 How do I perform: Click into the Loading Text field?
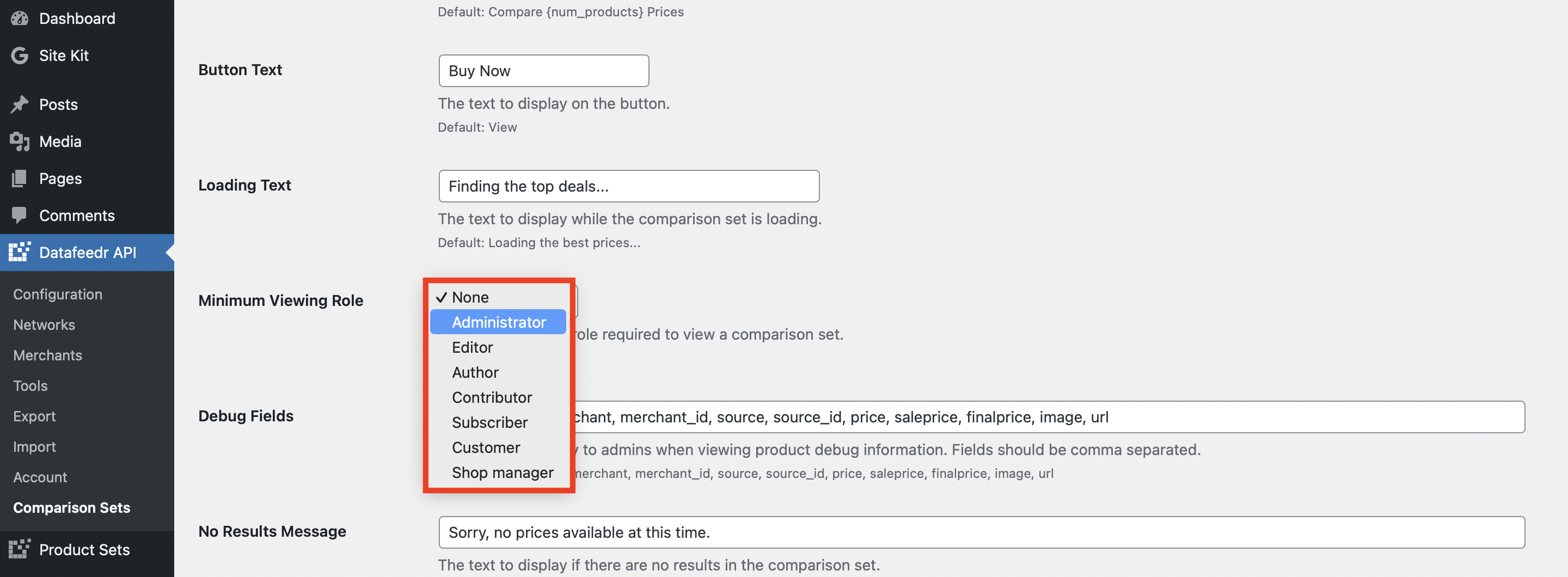[x=629, y=186]
